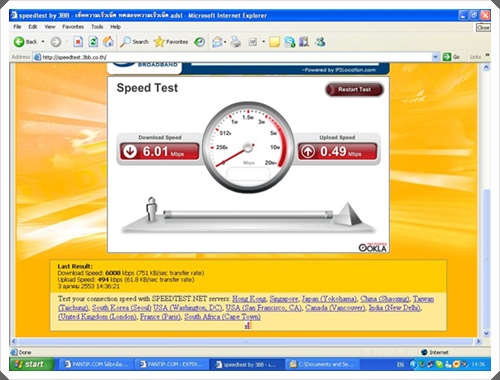Screen dimensions: 500x380
Task: Open the South Korea (Seoul) server link
Action: point(121,308)
